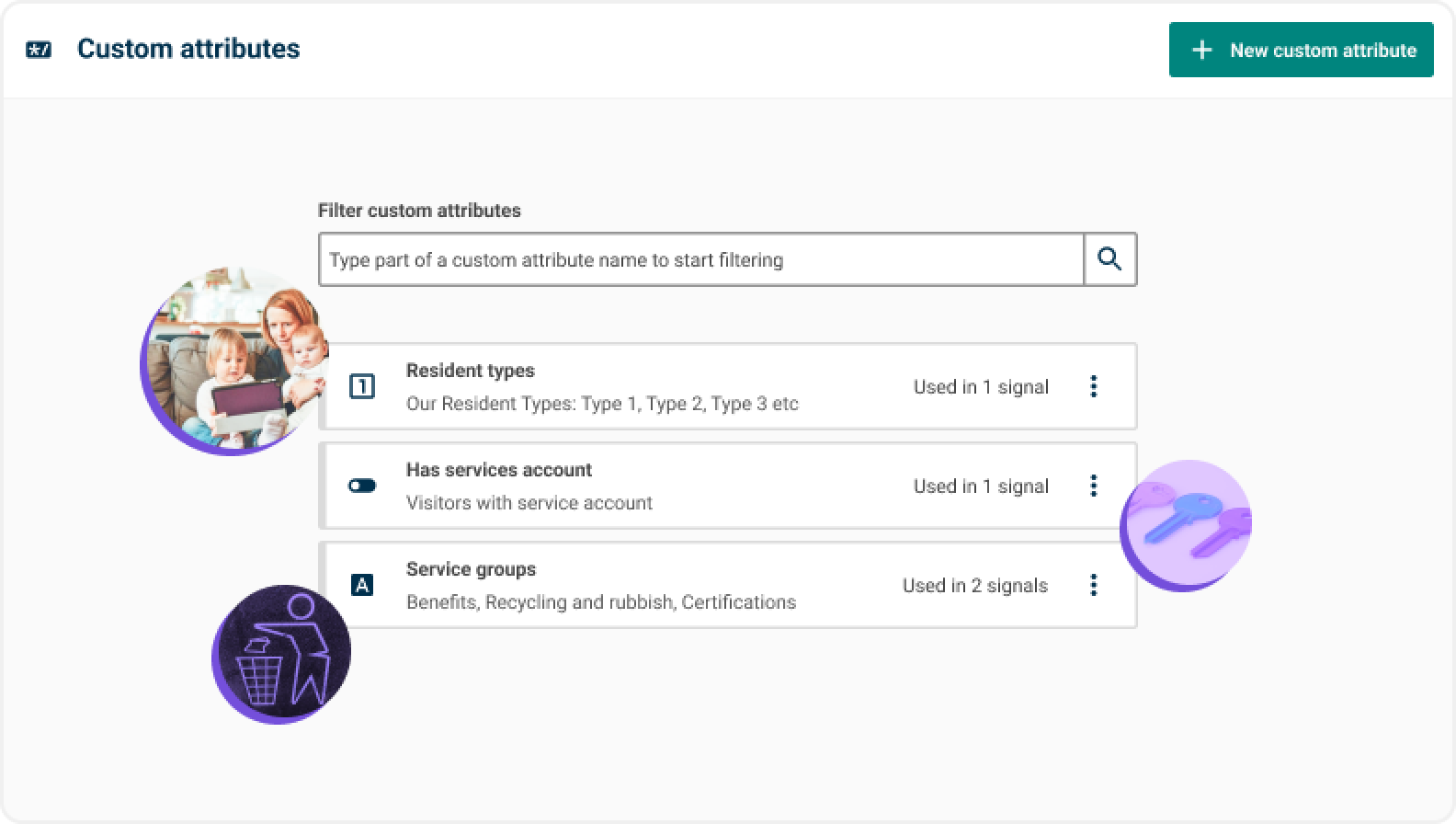Viewport: 1456px width, 824px height.
Task: Show the kebab menu for Service groups
Action: [1093, 585]
